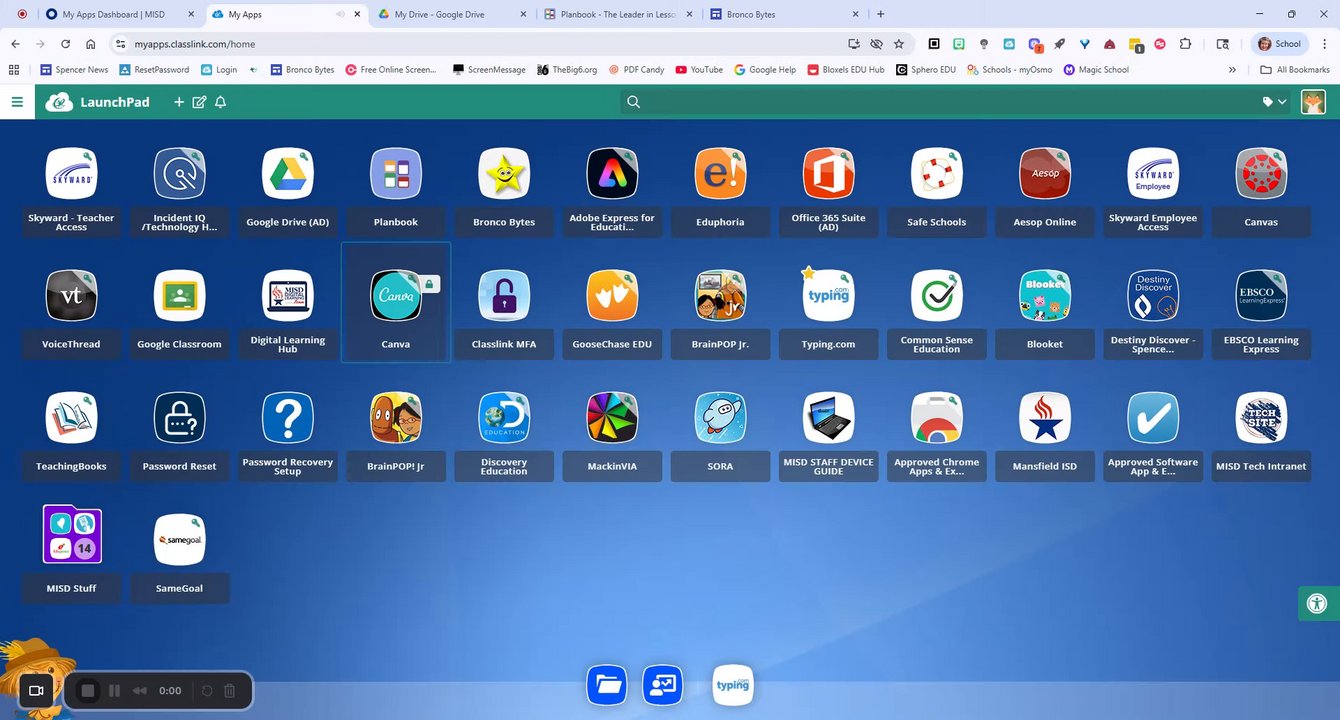Switch to Bronco Bytes browser tab

click(782, 14)
